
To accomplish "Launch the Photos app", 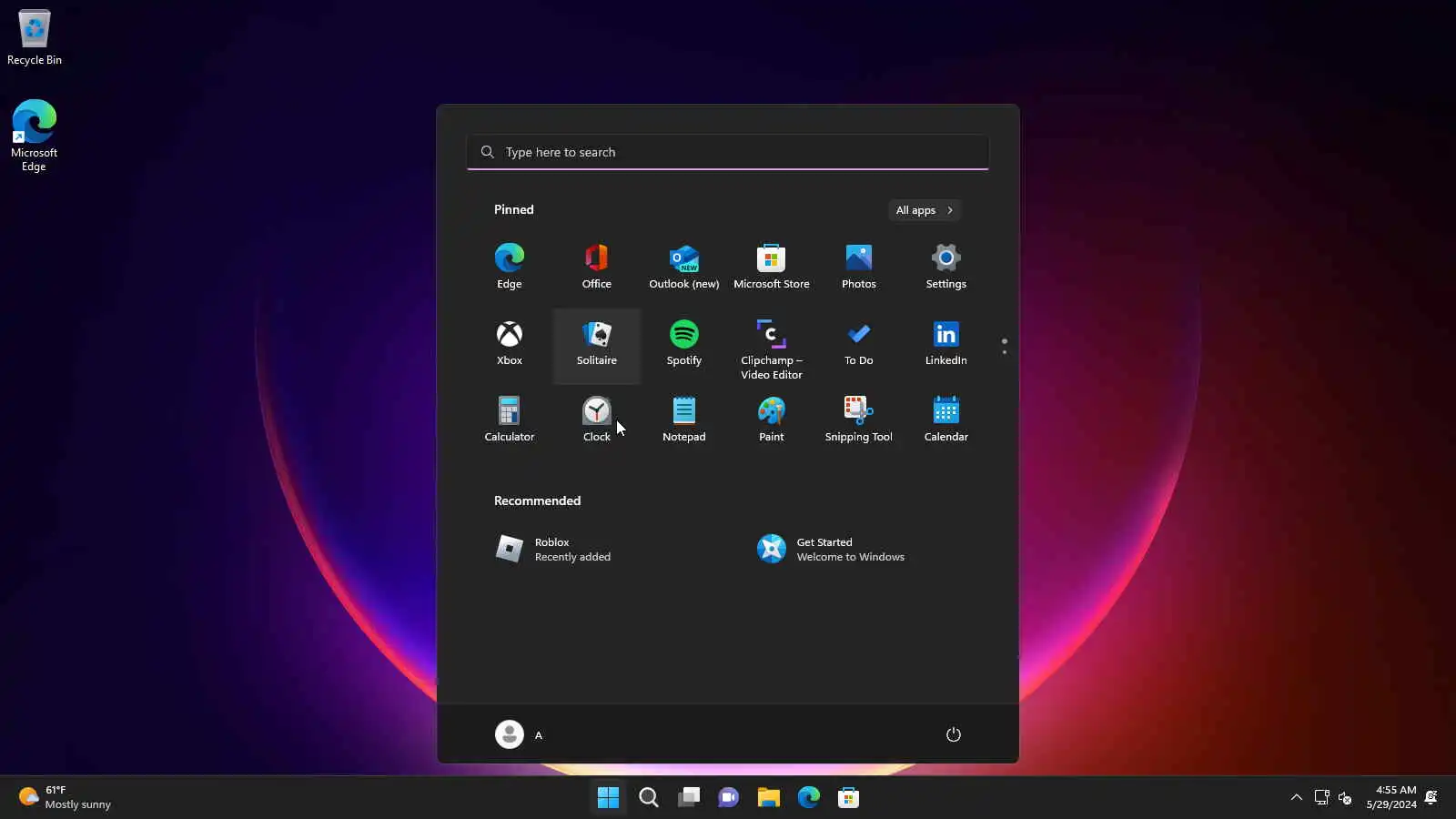I will pyautogui.click(x=859, y=267).
